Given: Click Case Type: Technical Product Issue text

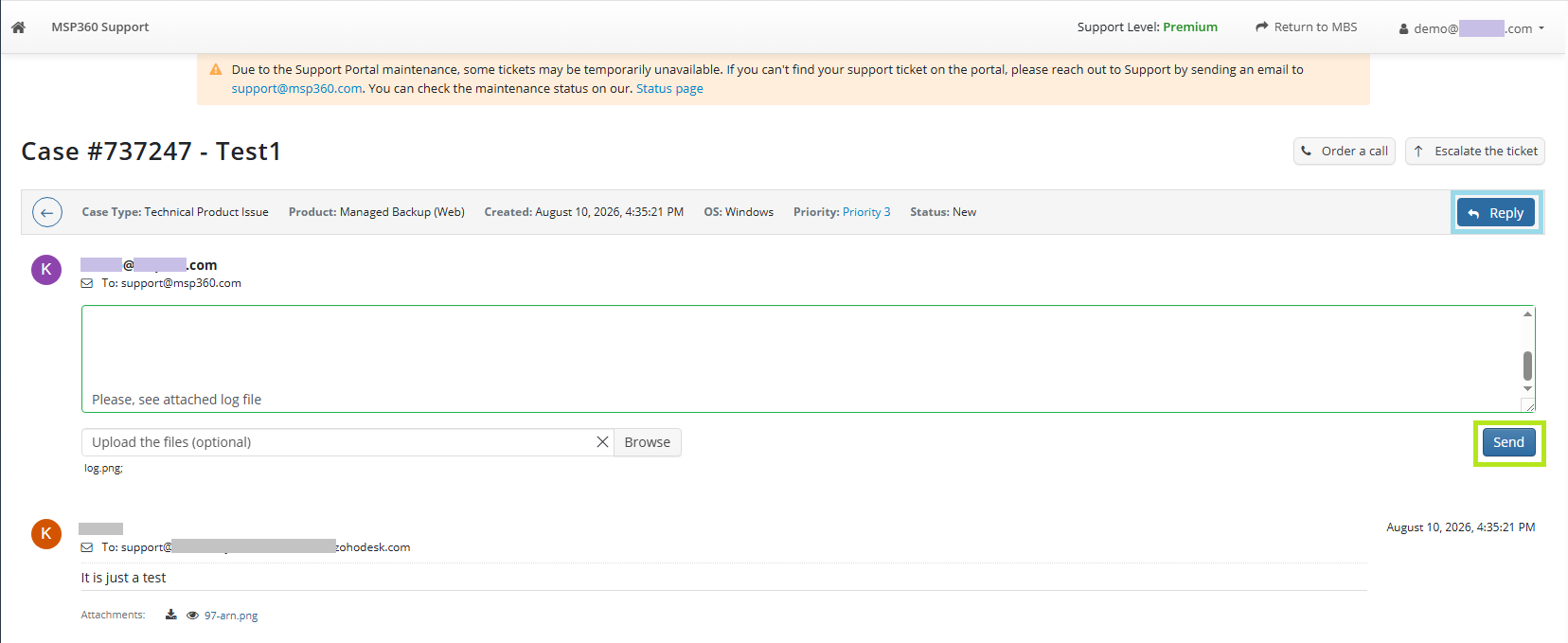Looking at the screenshot, I should [175, 212].
